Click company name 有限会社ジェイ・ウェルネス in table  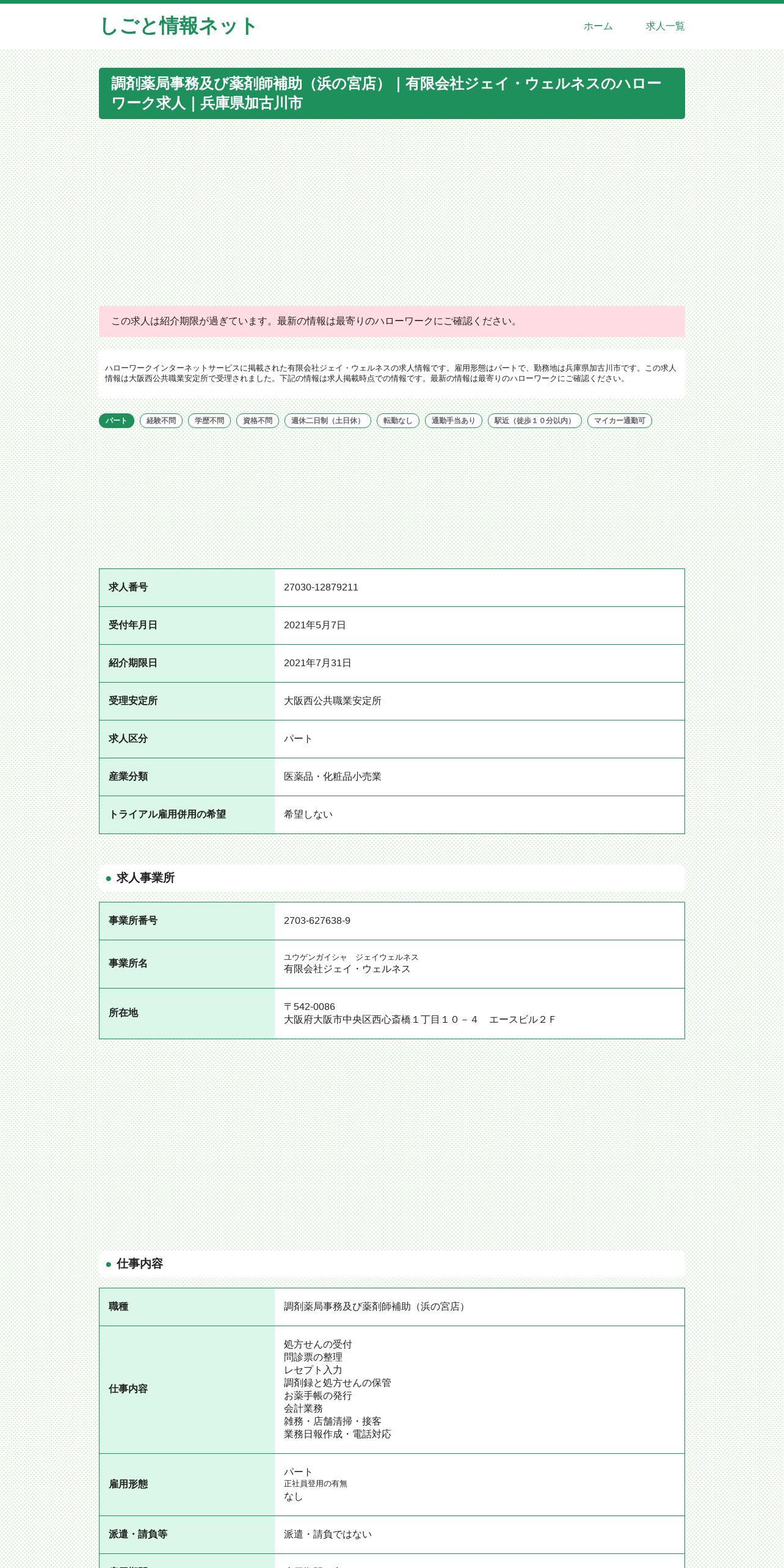pos(347,969)
